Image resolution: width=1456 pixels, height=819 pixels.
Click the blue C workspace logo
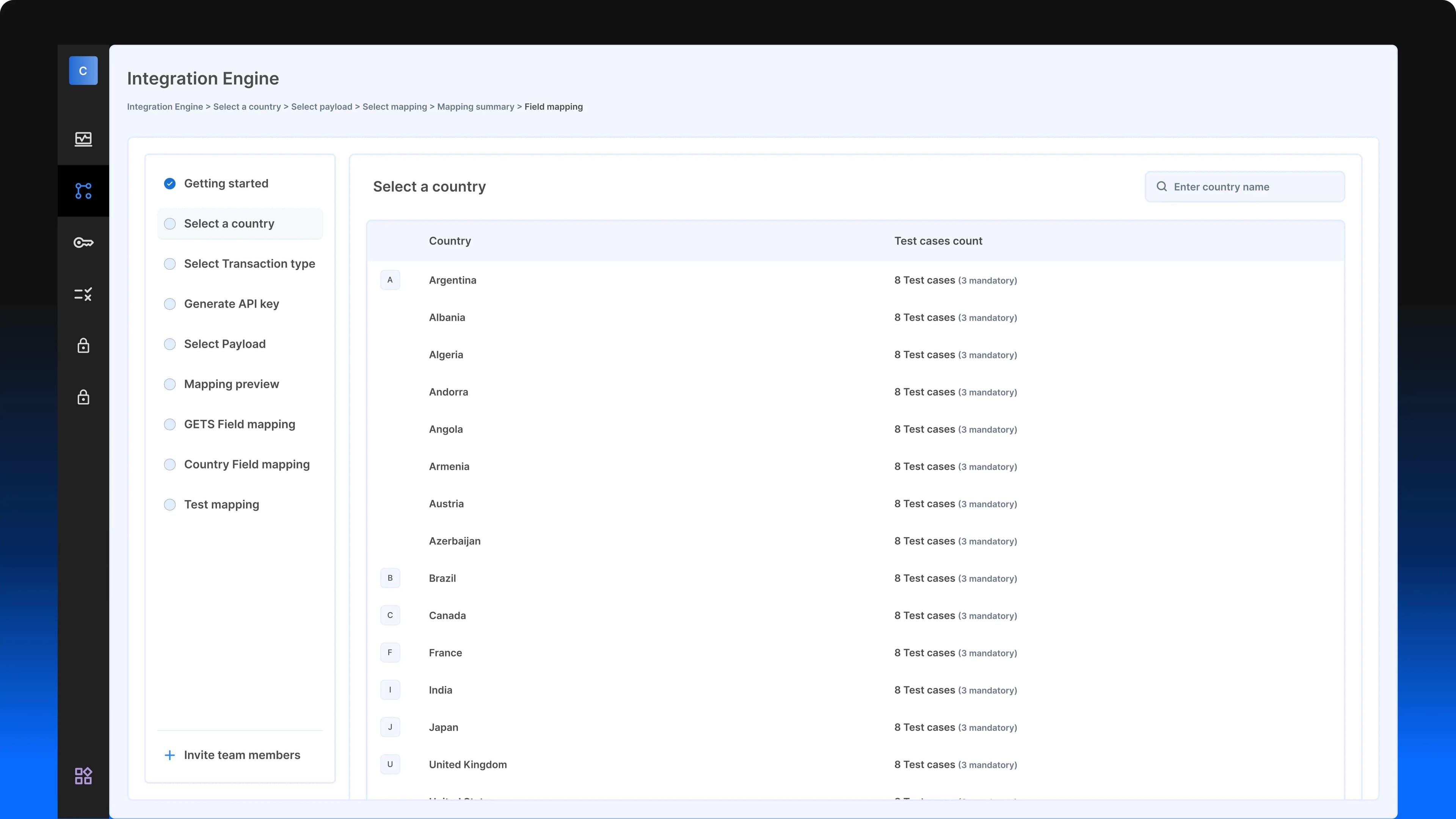pyautogui.click(x=83, y=71)
